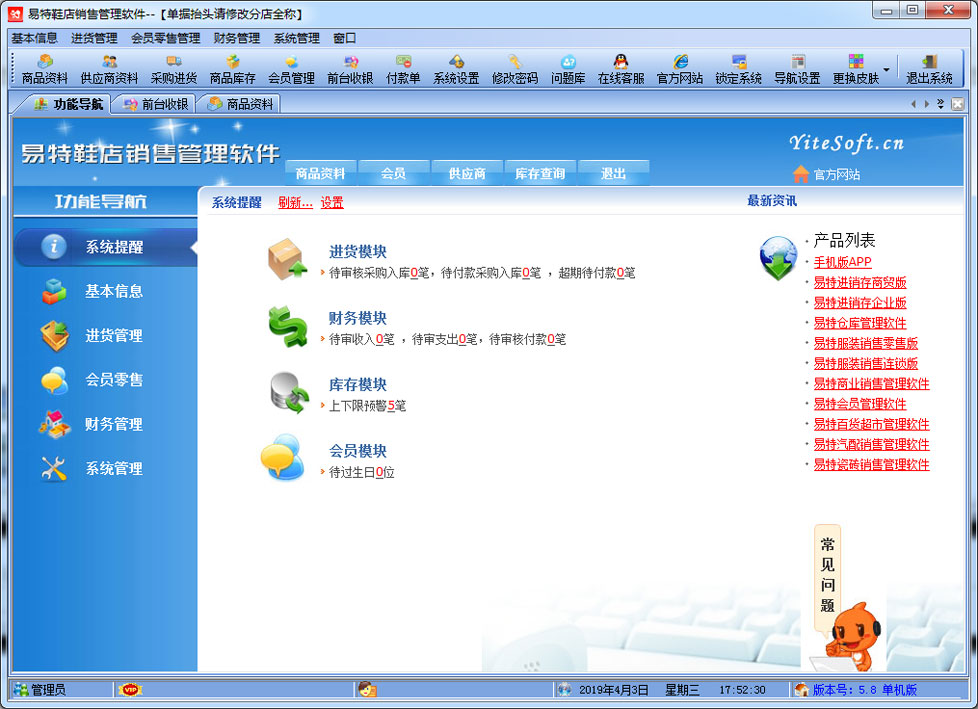
Task: Open 商品资料 toolbar icon
Action: [45, 69]
